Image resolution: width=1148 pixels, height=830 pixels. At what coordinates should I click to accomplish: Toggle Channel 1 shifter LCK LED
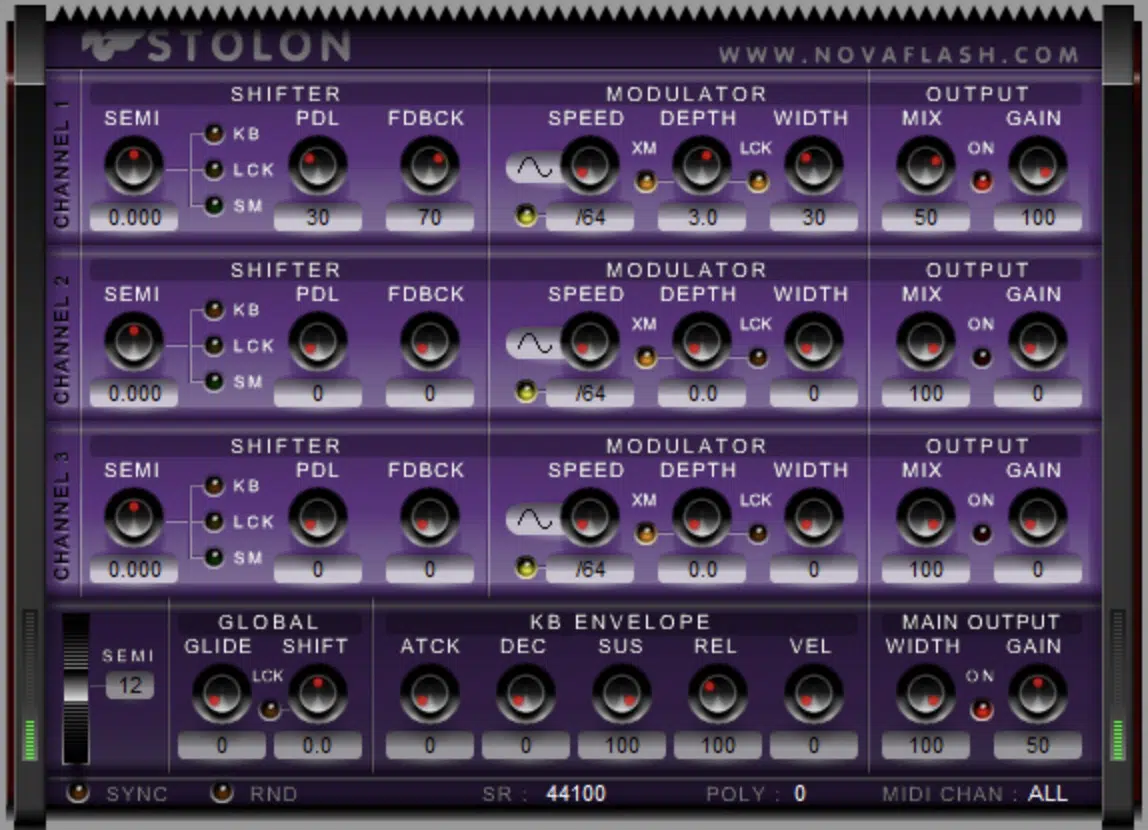click(x=214, y=170)
